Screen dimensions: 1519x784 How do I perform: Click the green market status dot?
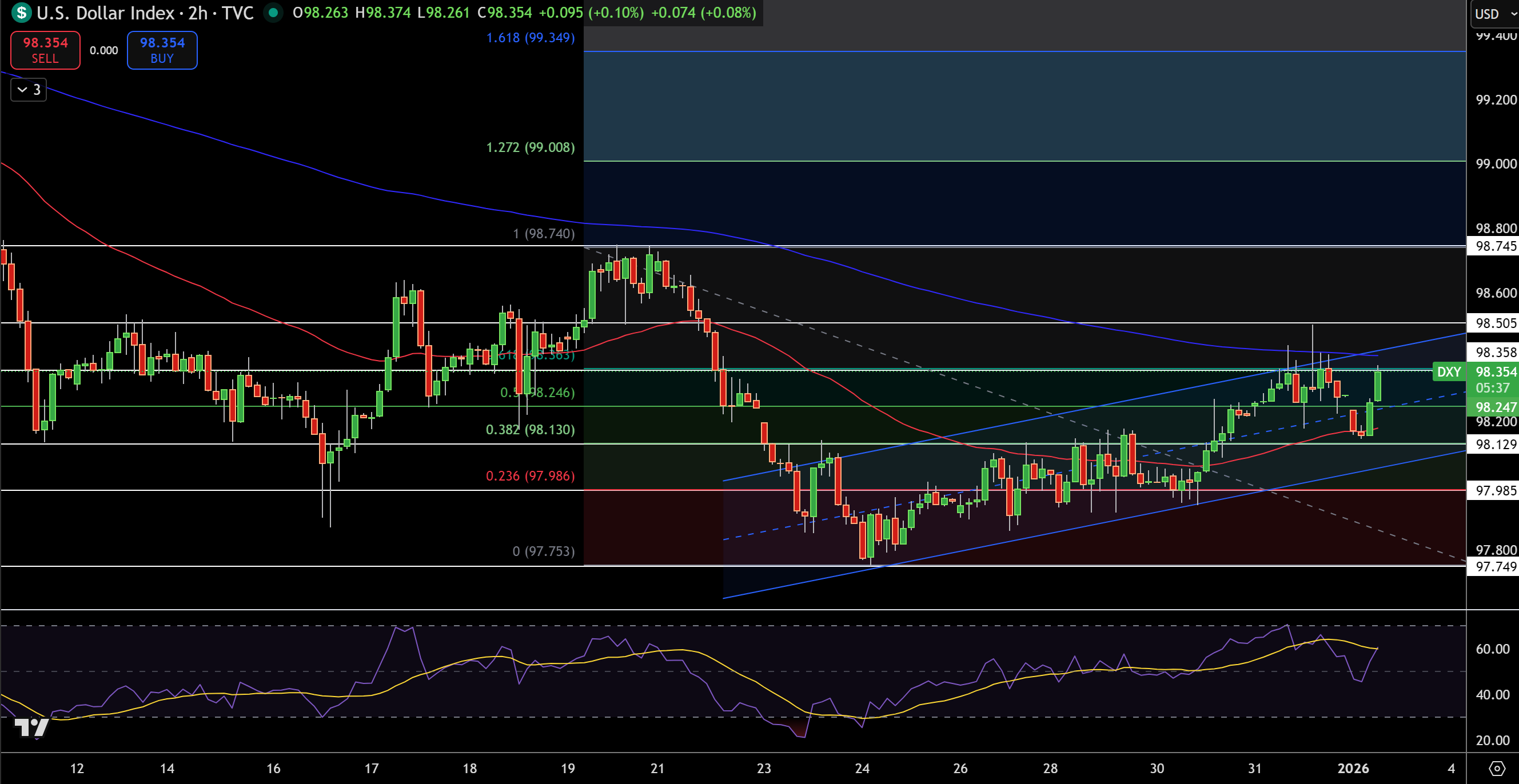tap(273, 13)
